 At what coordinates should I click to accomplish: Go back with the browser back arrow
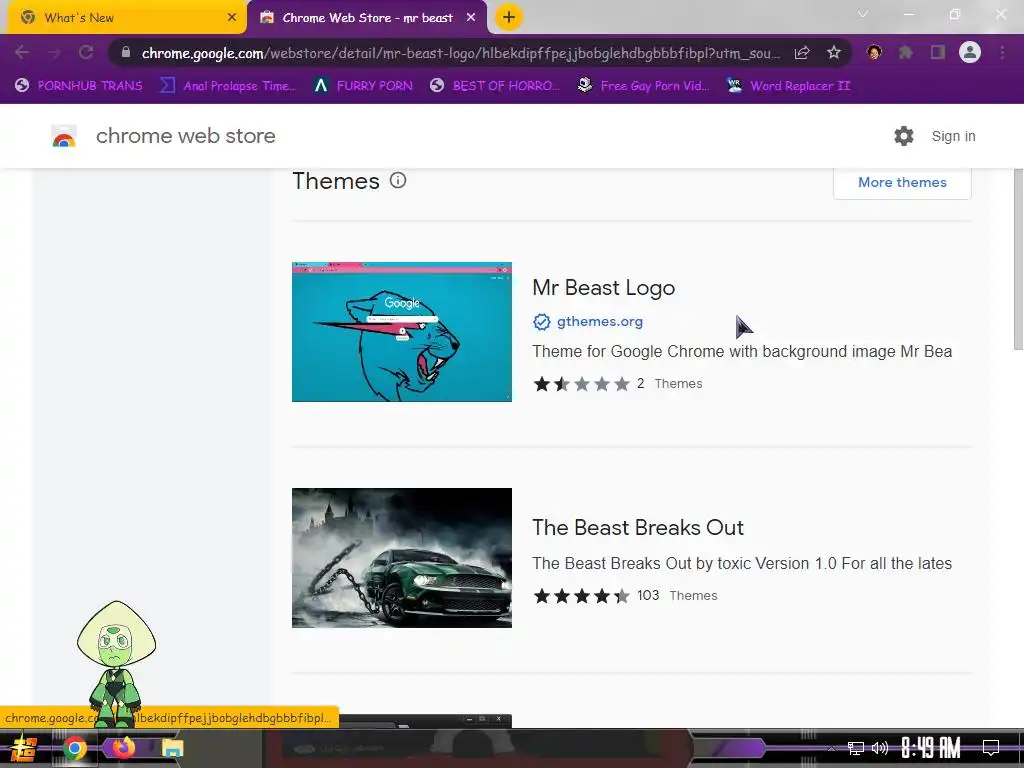(22, 52)
